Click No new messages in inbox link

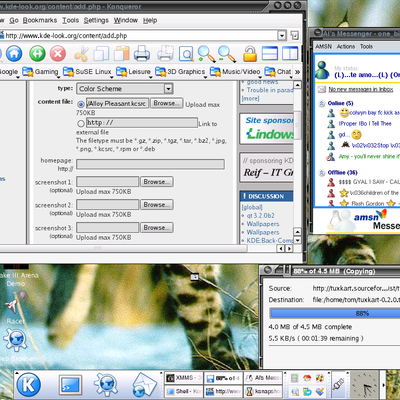[x=361, y=89]
